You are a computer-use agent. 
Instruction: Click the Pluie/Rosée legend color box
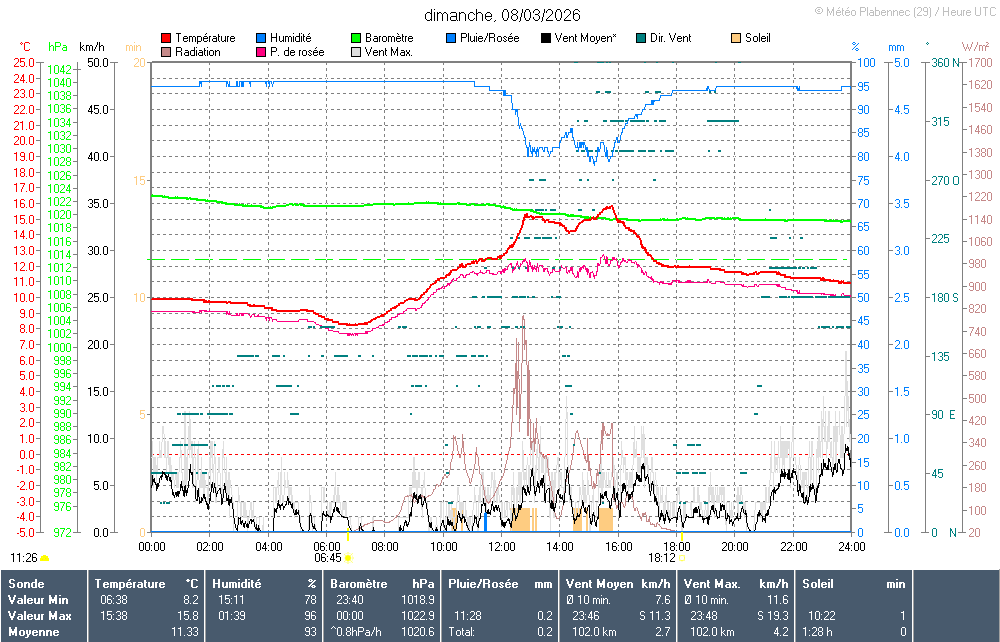click(452, 38)
